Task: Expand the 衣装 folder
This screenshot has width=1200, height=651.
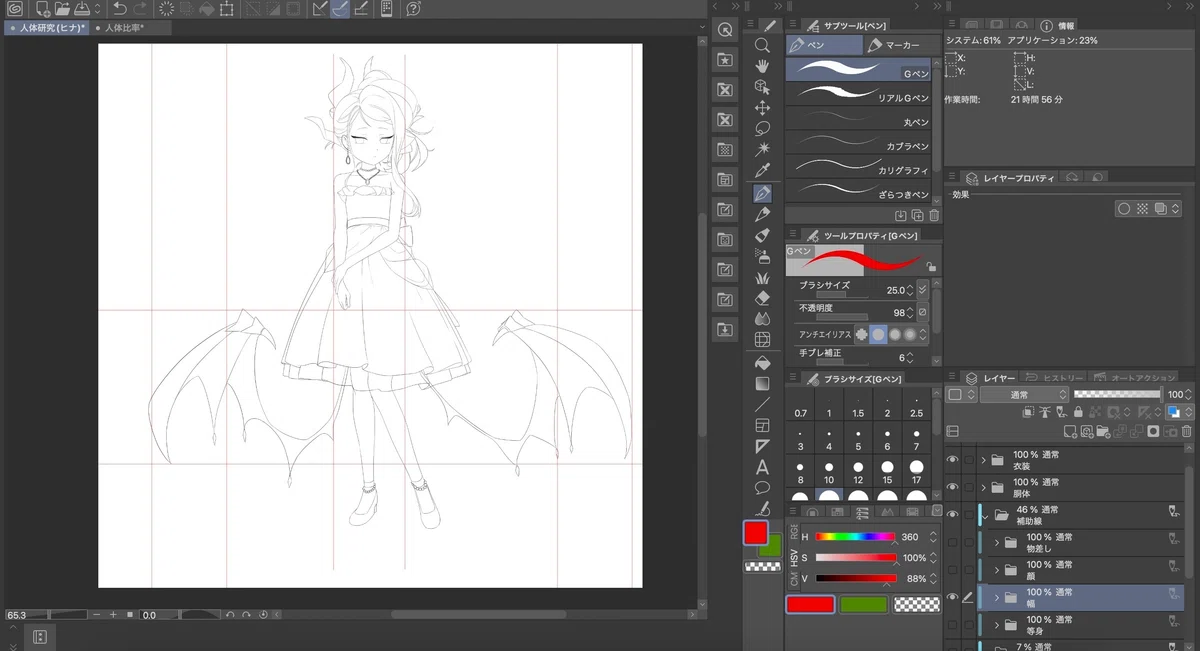Action: point(984,460)
